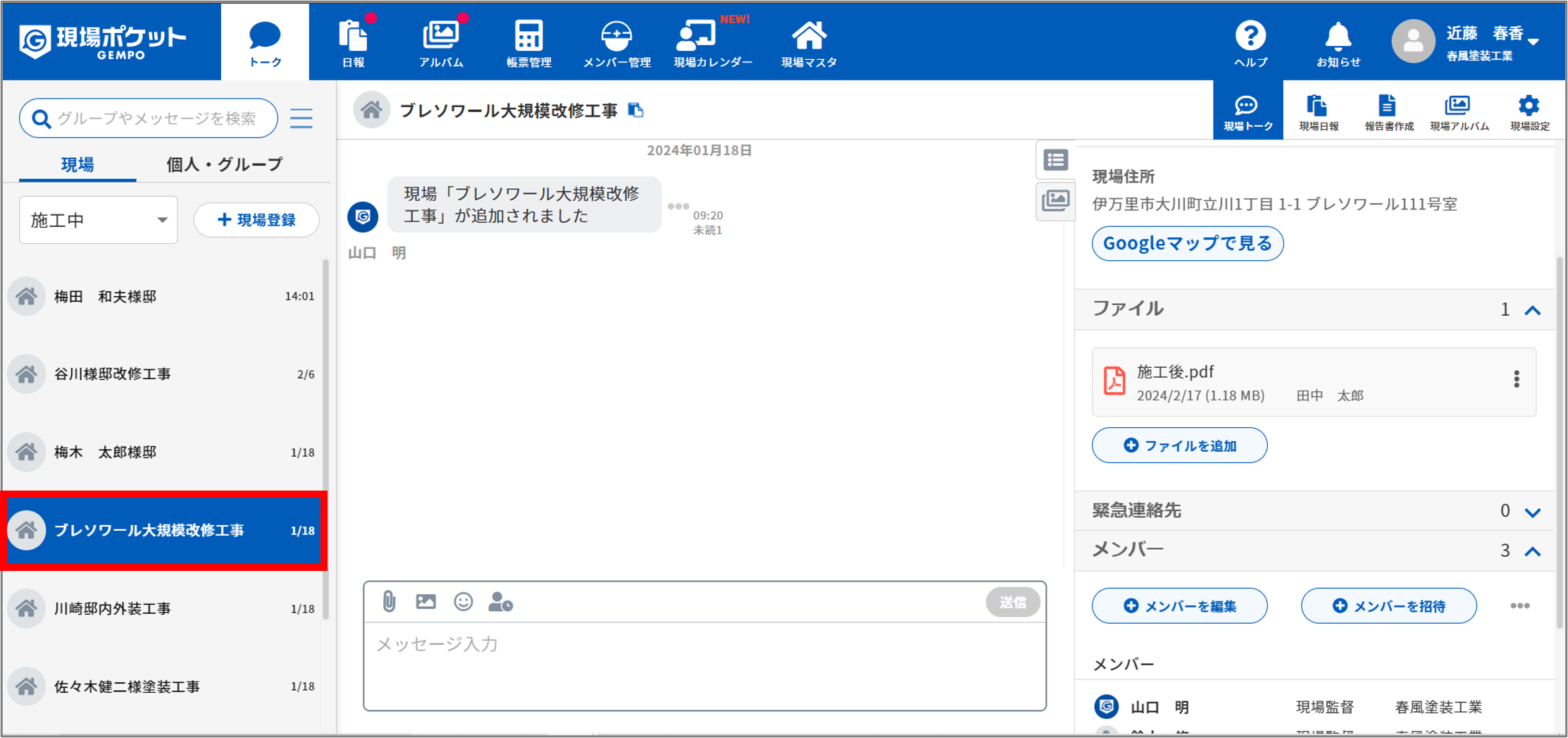The height and width of the screenshot is (738, 1568).
Task: Open 川崎邸内外装工事 site
Action: pos(163,608)
